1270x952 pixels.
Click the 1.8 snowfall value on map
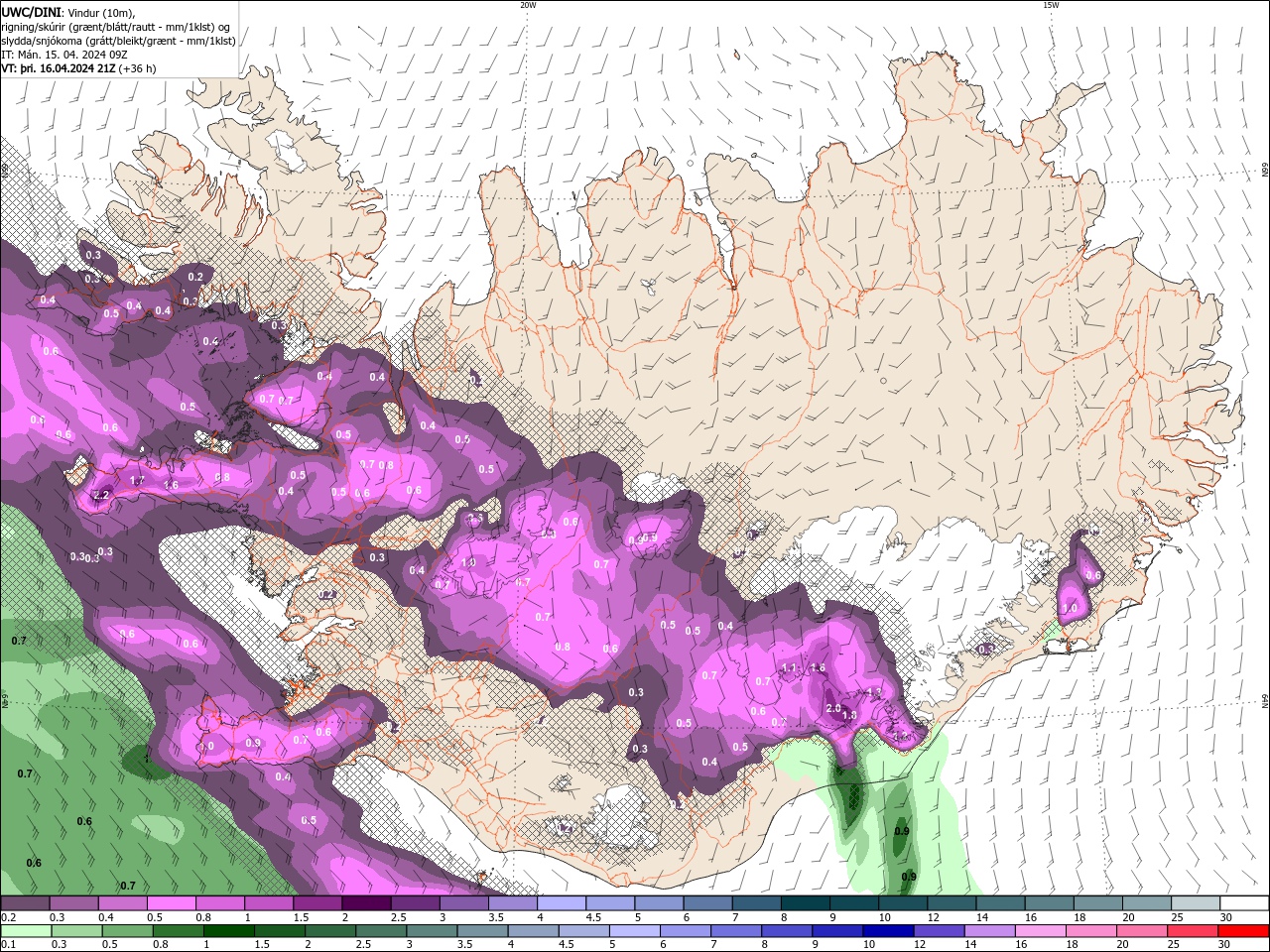(849, 715)
